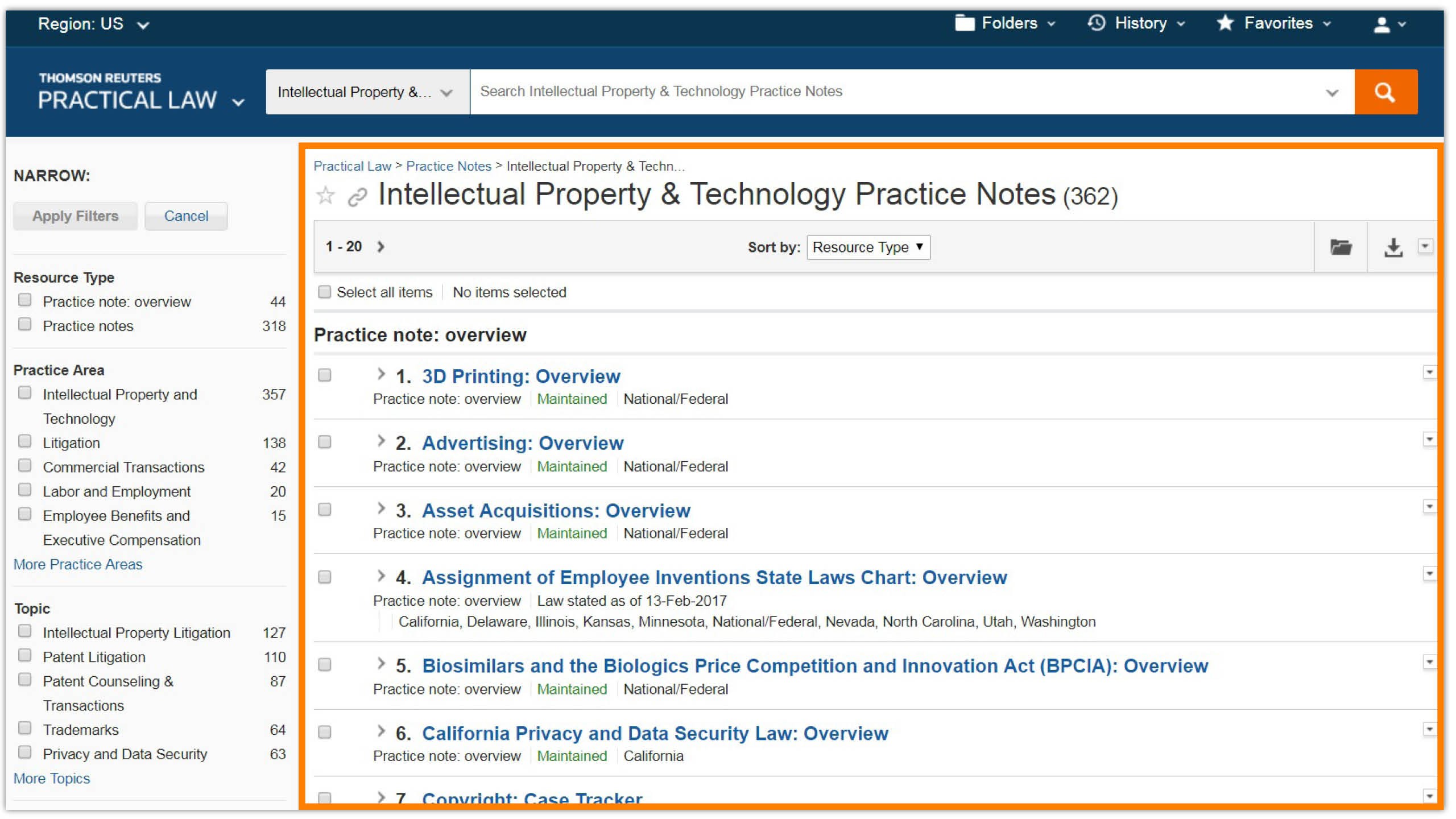The width and height of the screenshot is (1456, 819).
Task: Open Advertising: Overview link
Action: 522,443
